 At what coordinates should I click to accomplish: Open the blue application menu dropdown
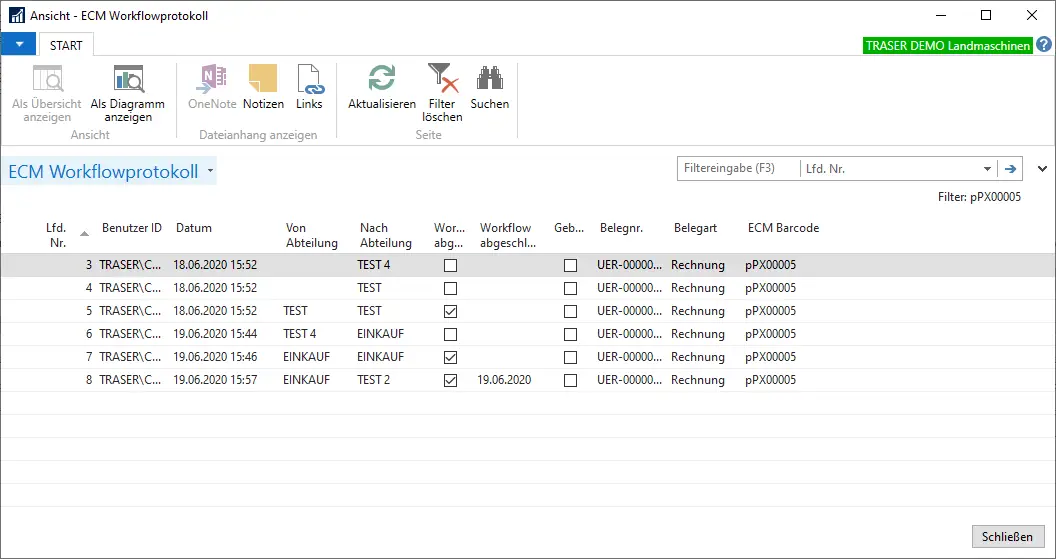[18, 45]
